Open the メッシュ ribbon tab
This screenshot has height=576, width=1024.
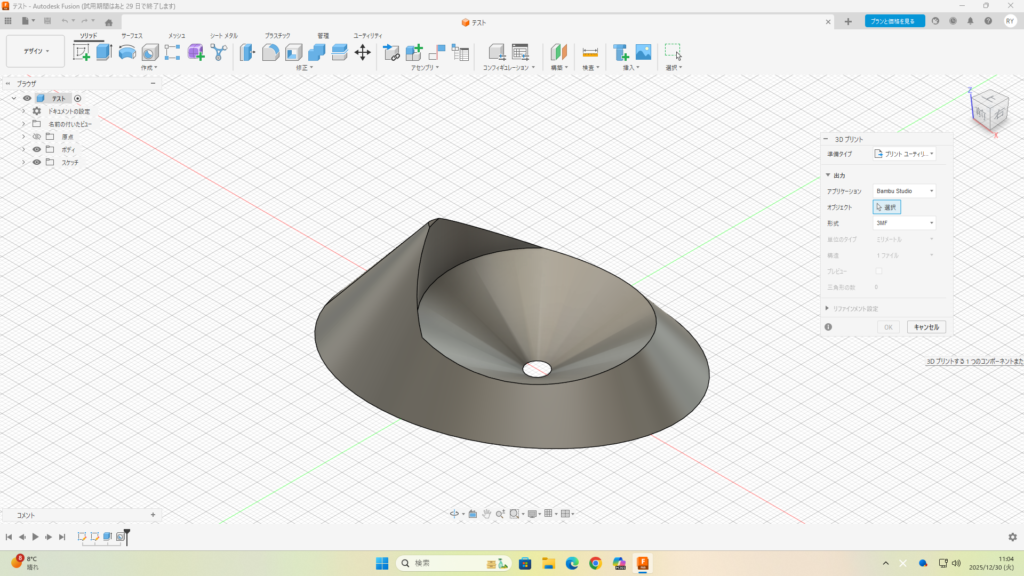[x=176, y=35]
